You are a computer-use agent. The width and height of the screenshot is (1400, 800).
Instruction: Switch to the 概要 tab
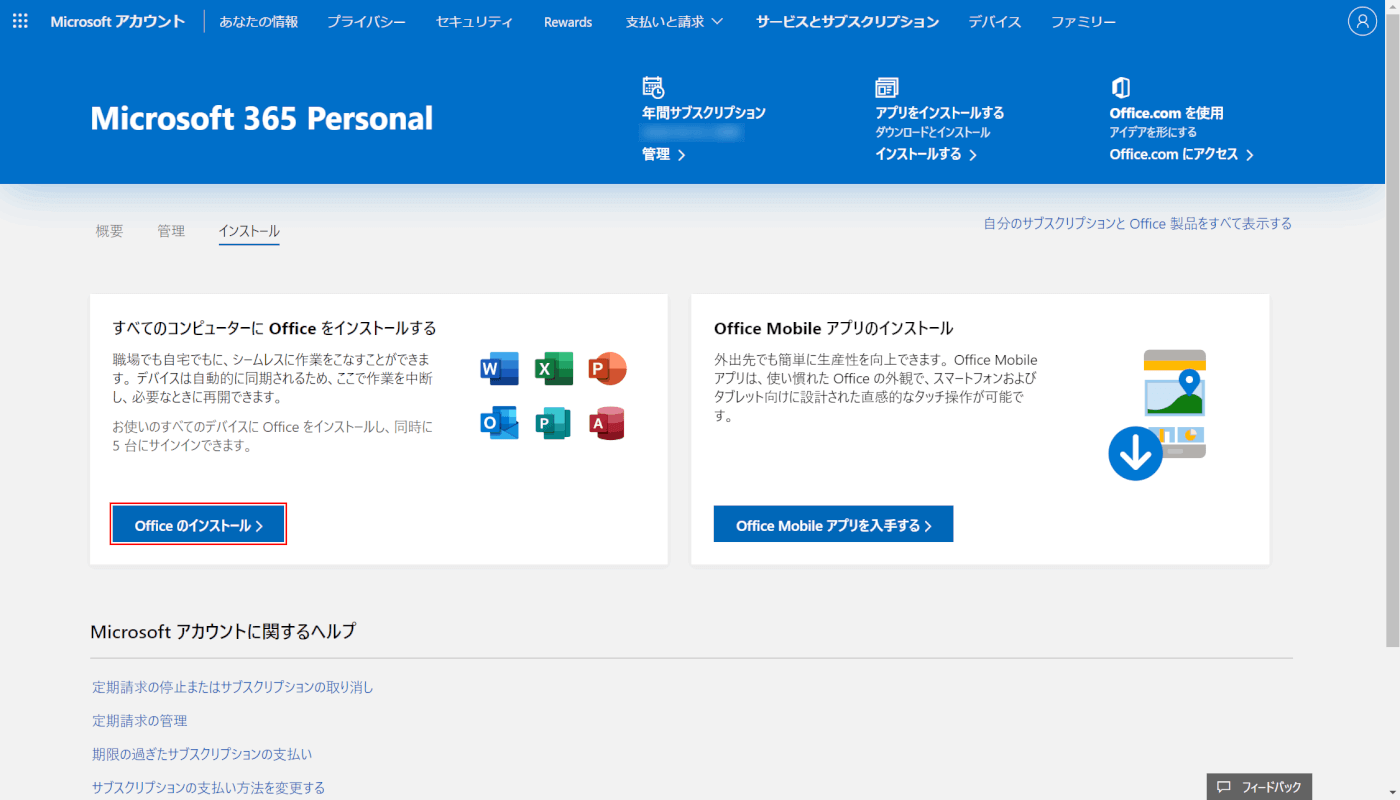point(109,231)
